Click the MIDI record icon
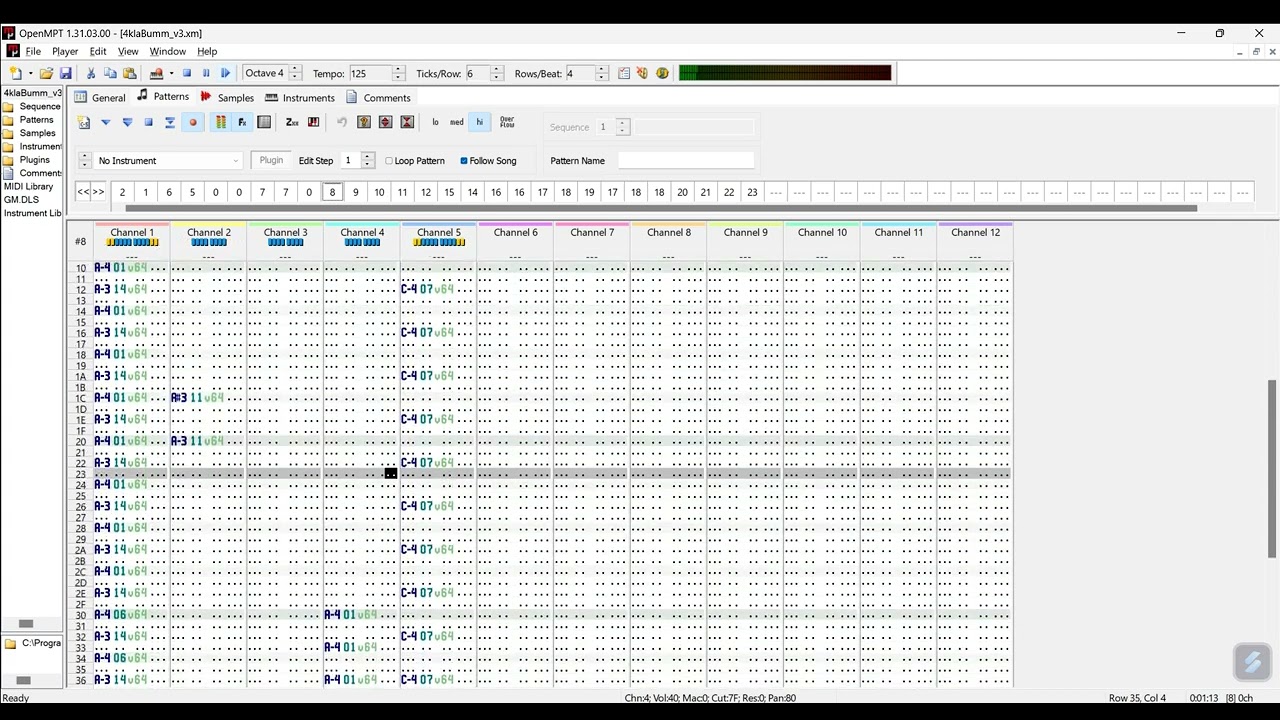Screen dimensions: 1280x720 156,73
